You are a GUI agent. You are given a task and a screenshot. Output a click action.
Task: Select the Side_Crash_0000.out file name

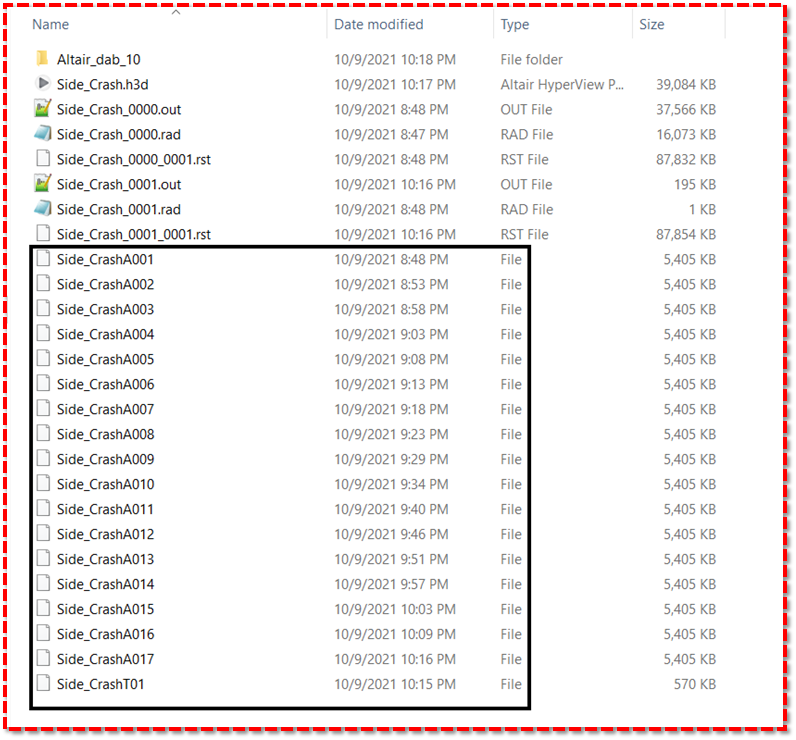click(x=119, y=110)
